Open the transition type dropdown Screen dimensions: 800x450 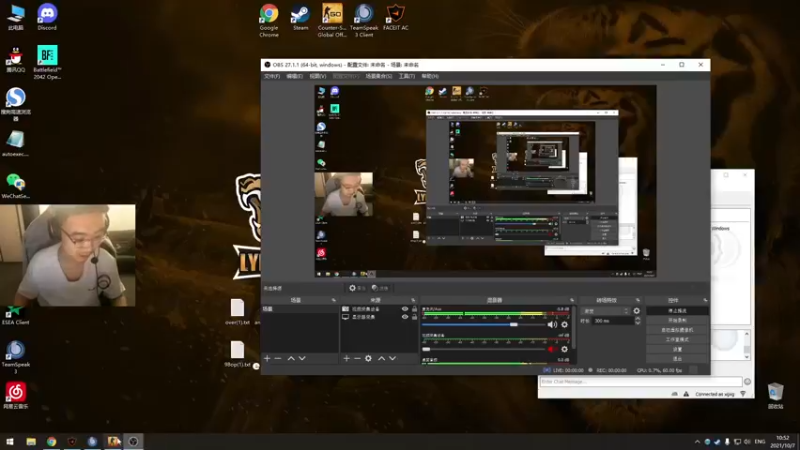coord(606,311)
